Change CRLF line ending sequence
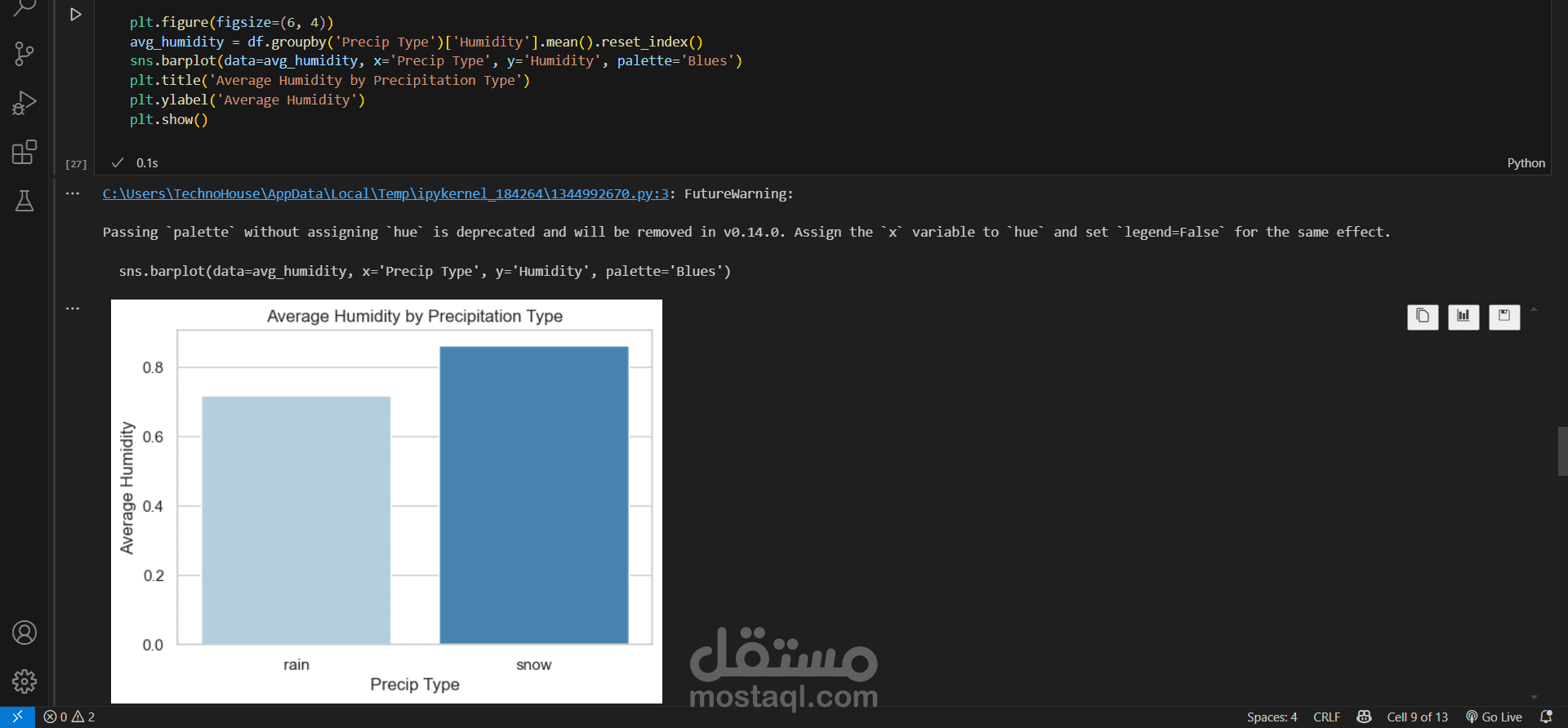Screen dimensions: 1568x728 pos(1326,717)
